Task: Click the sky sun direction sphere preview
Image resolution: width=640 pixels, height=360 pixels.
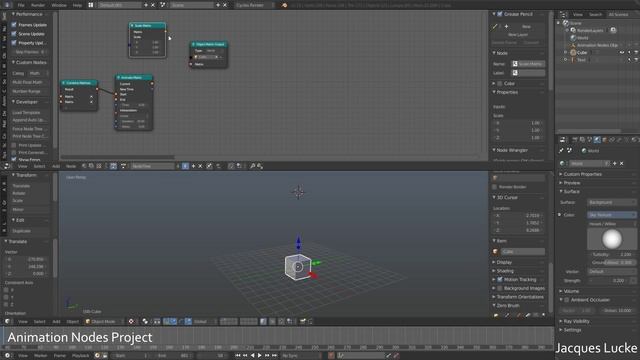Action: click(x=612, y=239)
